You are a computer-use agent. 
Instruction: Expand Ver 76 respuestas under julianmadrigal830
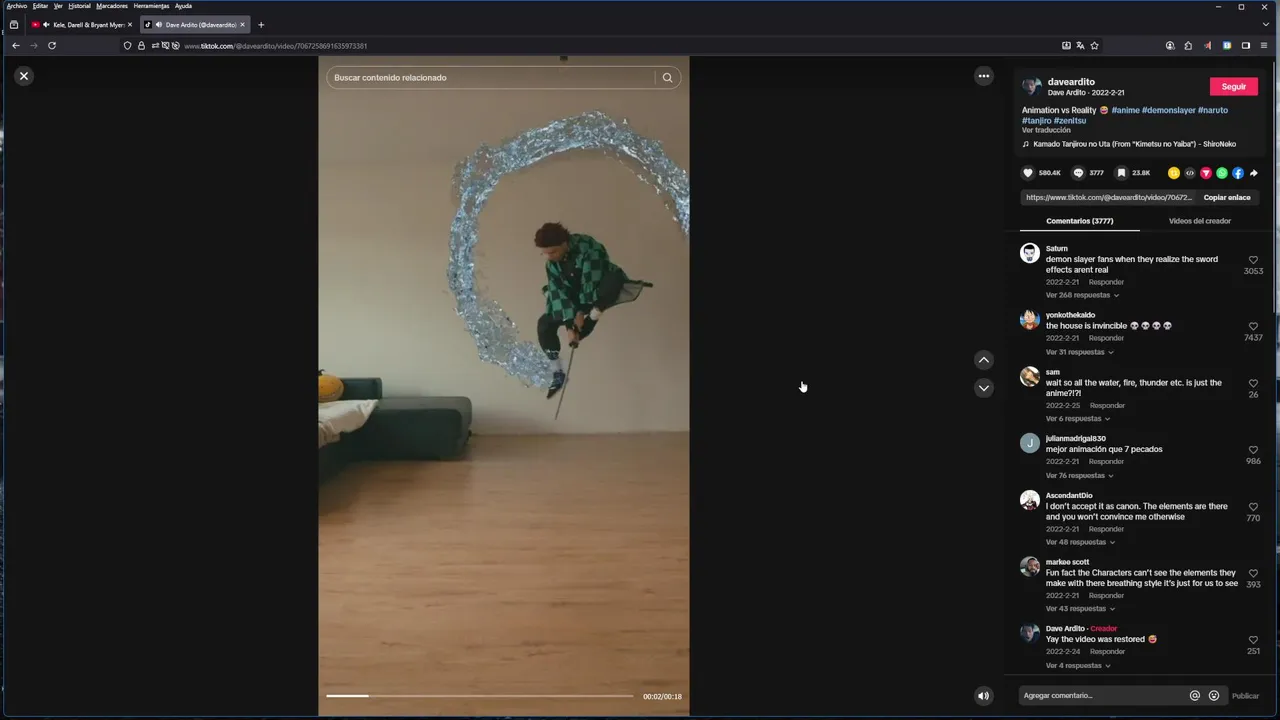tap(1080, 476)
